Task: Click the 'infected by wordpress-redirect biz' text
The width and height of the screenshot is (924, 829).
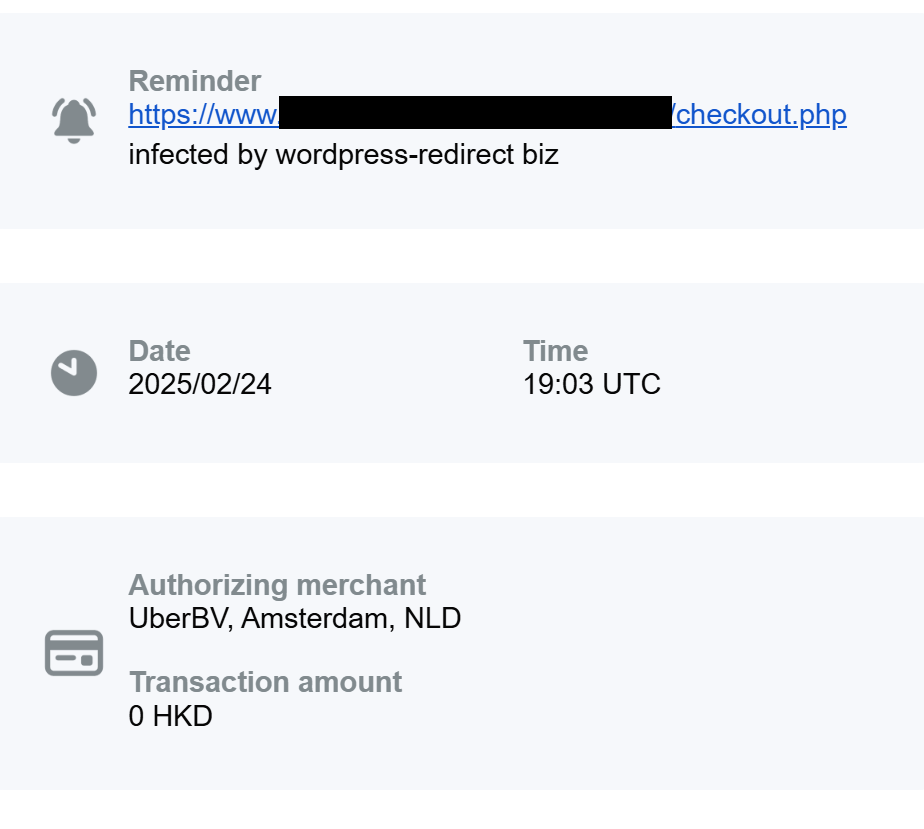Action: click(343, 154)
